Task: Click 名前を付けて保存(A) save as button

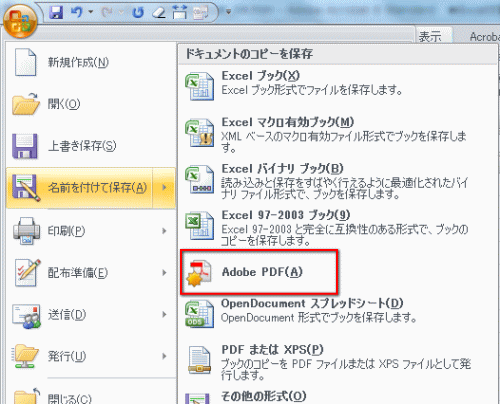Action: [79, 188]
